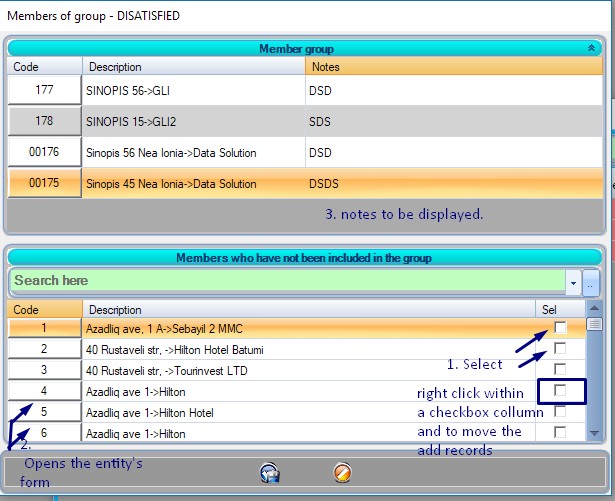Viewport: 615px width, 501px height.
Task: Enable the Sel checkbox on row 4
Action: click(560, 391)
